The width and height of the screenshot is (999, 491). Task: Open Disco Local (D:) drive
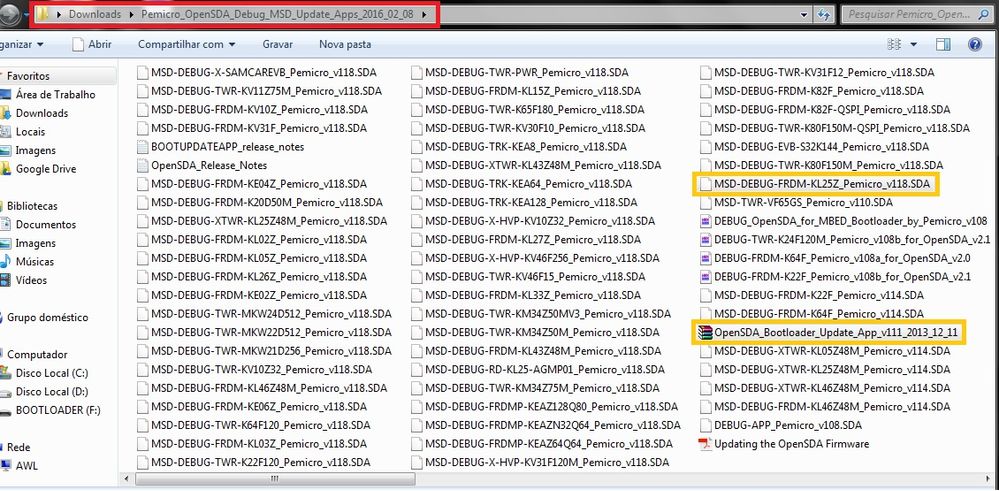pos(52,391)
